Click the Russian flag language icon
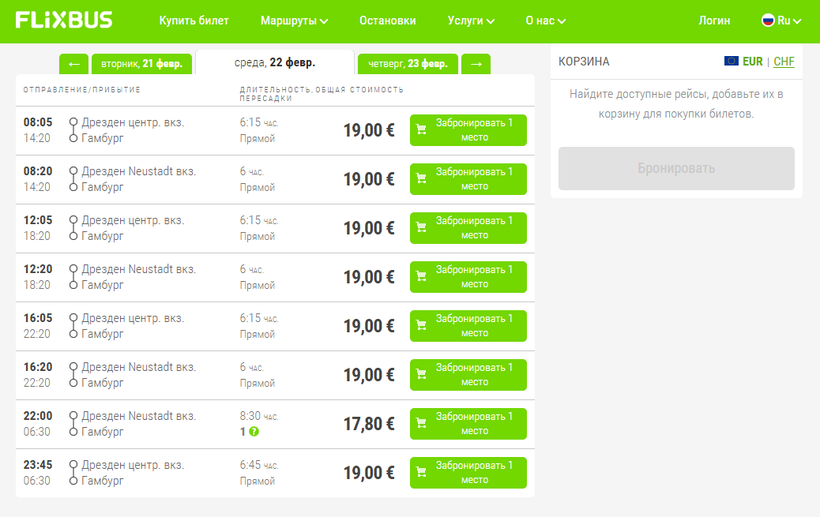This screenshot has height=517, width=820. pyautogui.click(x=768, y=20)
